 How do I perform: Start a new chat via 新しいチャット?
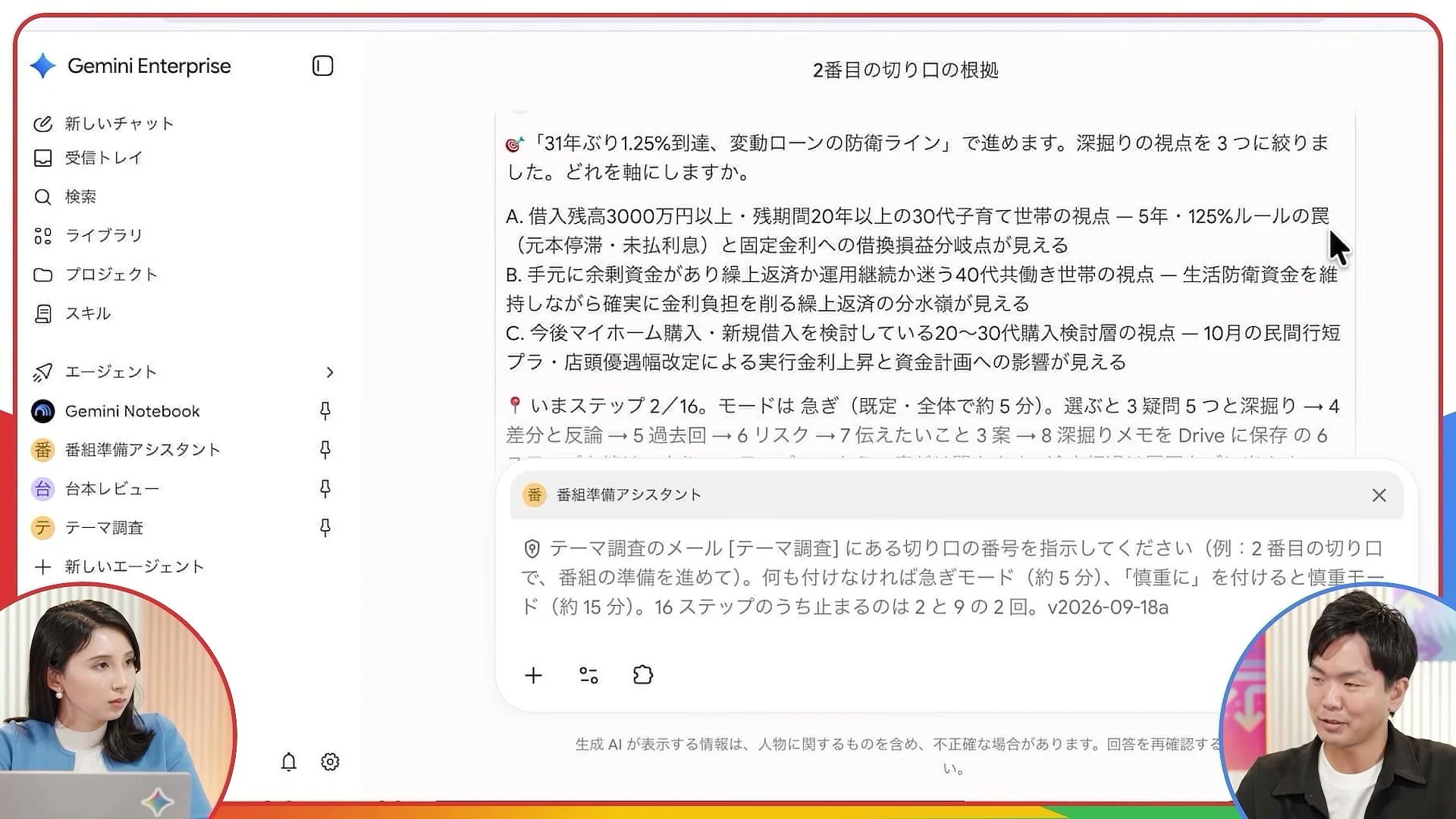pyautogui.click(x=104, y=124)
